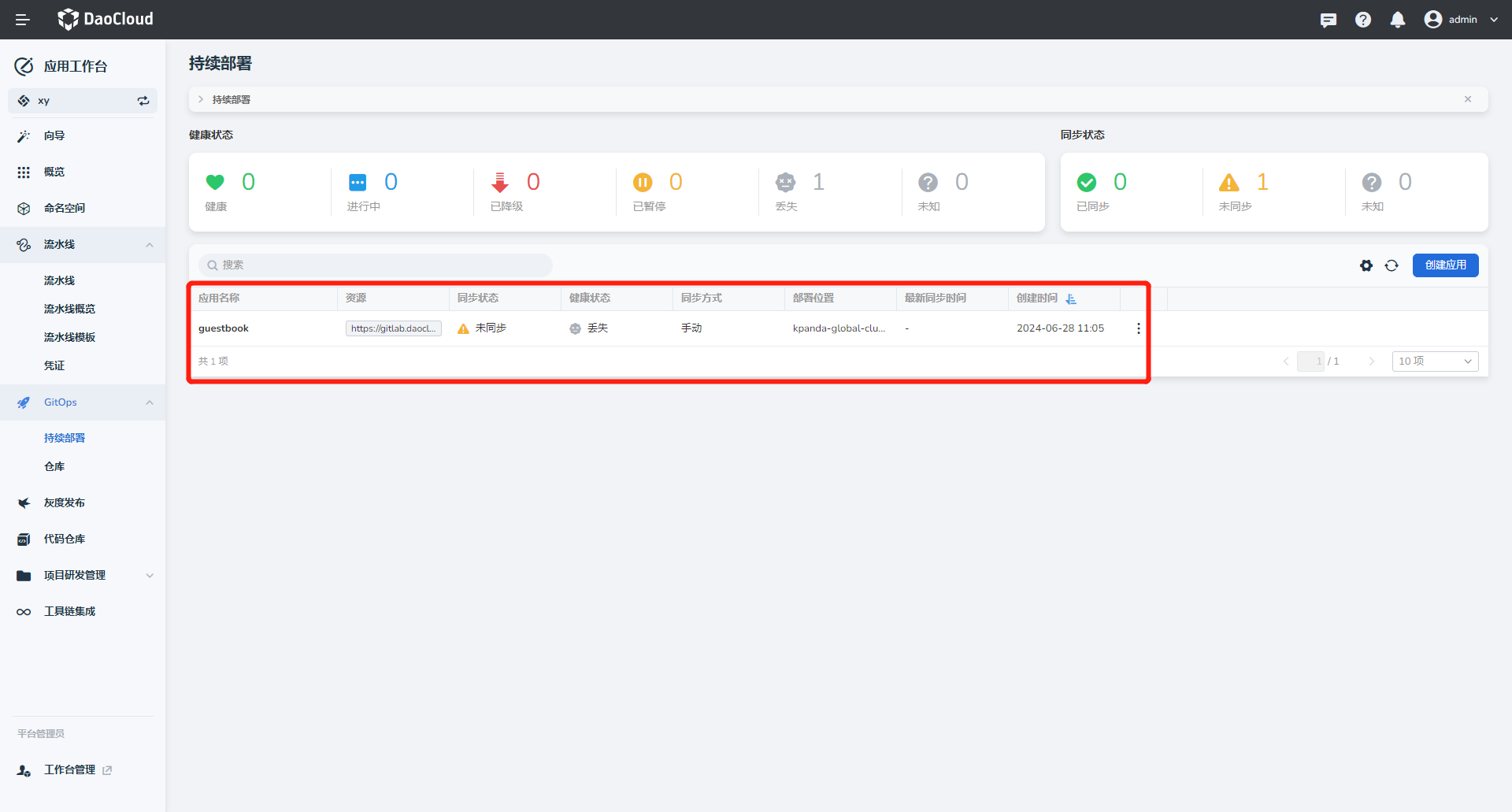Click the table settings gear icon
Image resolution: width=1512 pixels, height=812 pixels.
click(1366, 265)
